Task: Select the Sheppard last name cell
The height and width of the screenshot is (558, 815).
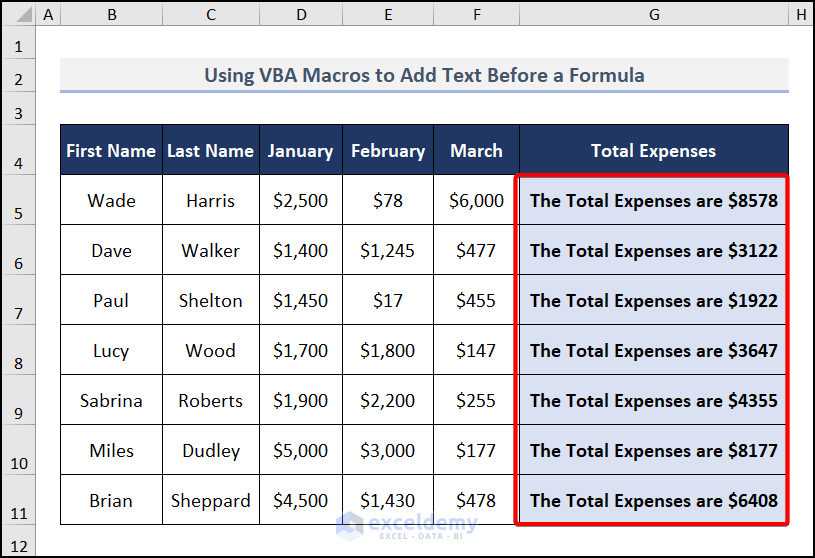Action: coord(211,501)
